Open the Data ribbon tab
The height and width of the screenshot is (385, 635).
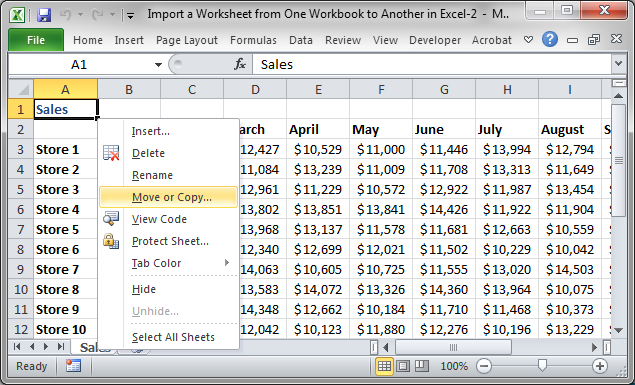coord(300,40)
